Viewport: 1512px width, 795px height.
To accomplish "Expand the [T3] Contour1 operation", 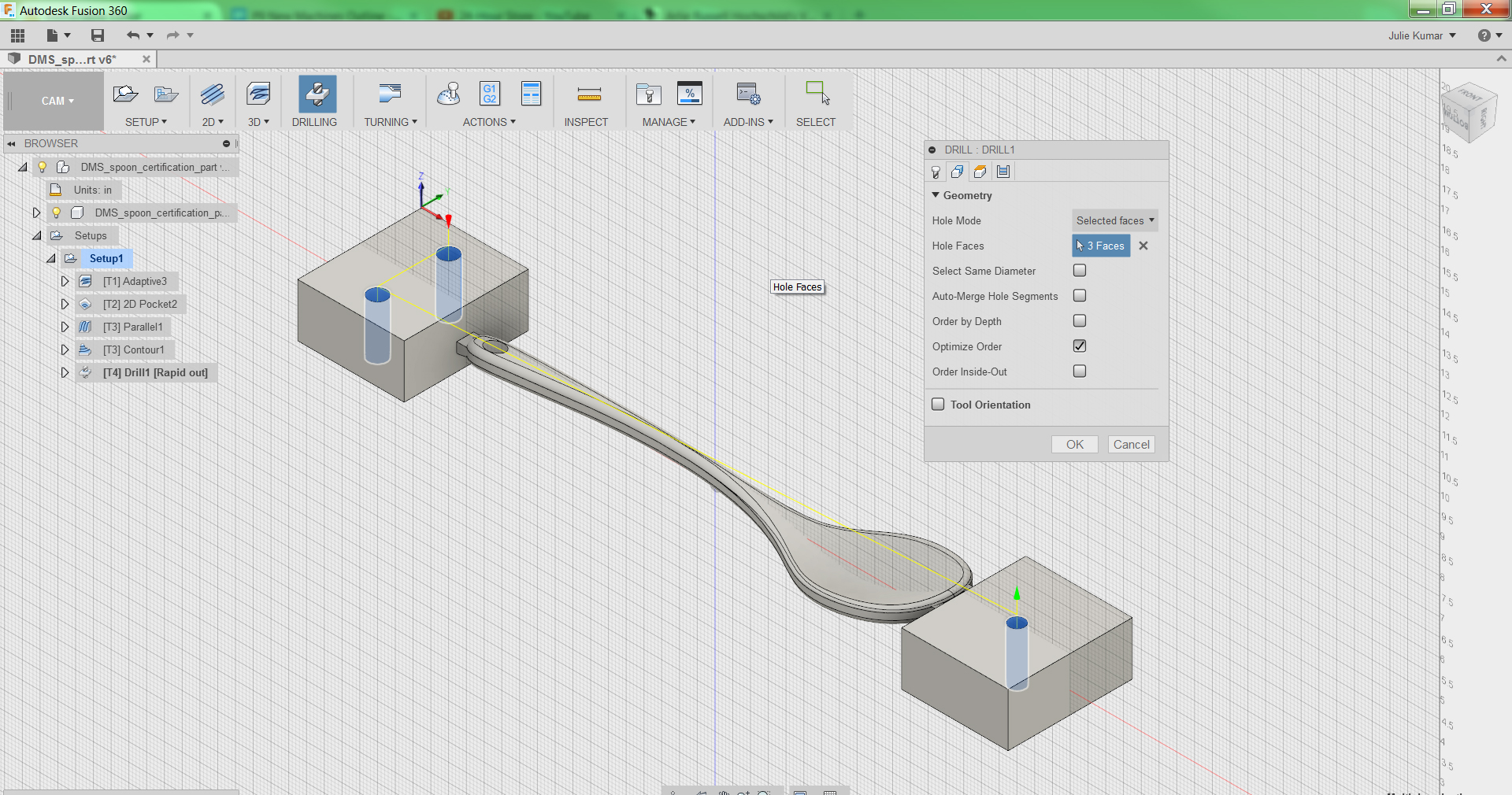I will [x=65, y=349].
